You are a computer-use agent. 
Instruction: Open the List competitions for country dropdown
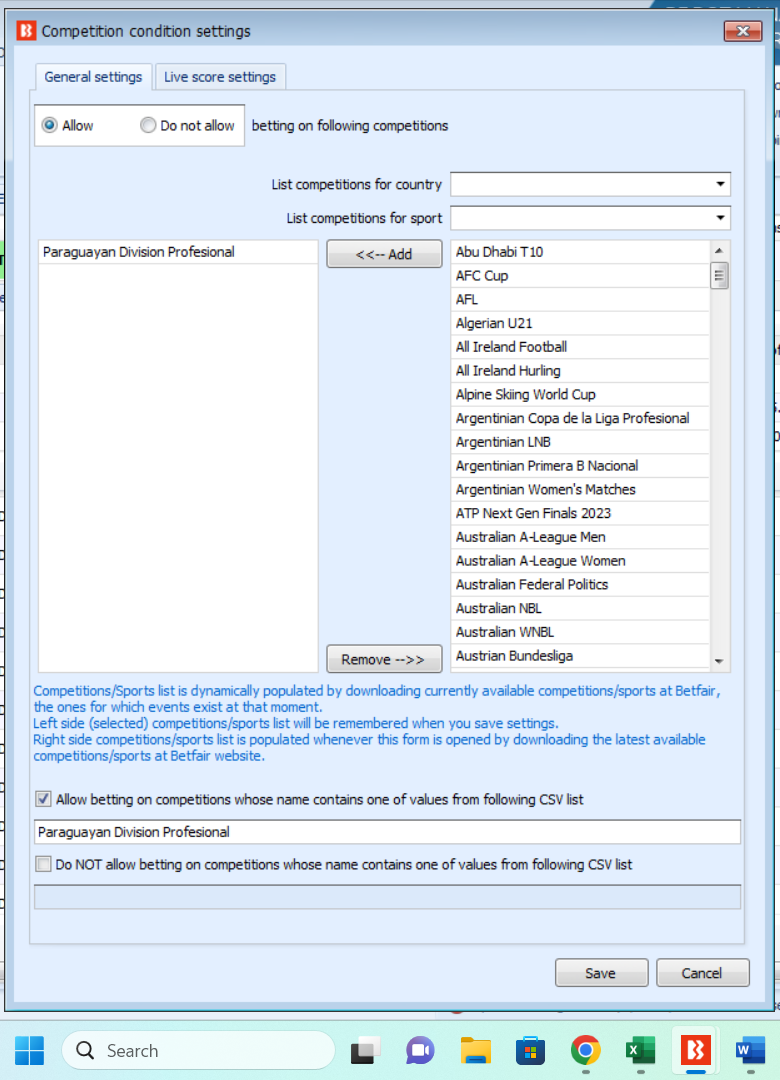point(591,184)
